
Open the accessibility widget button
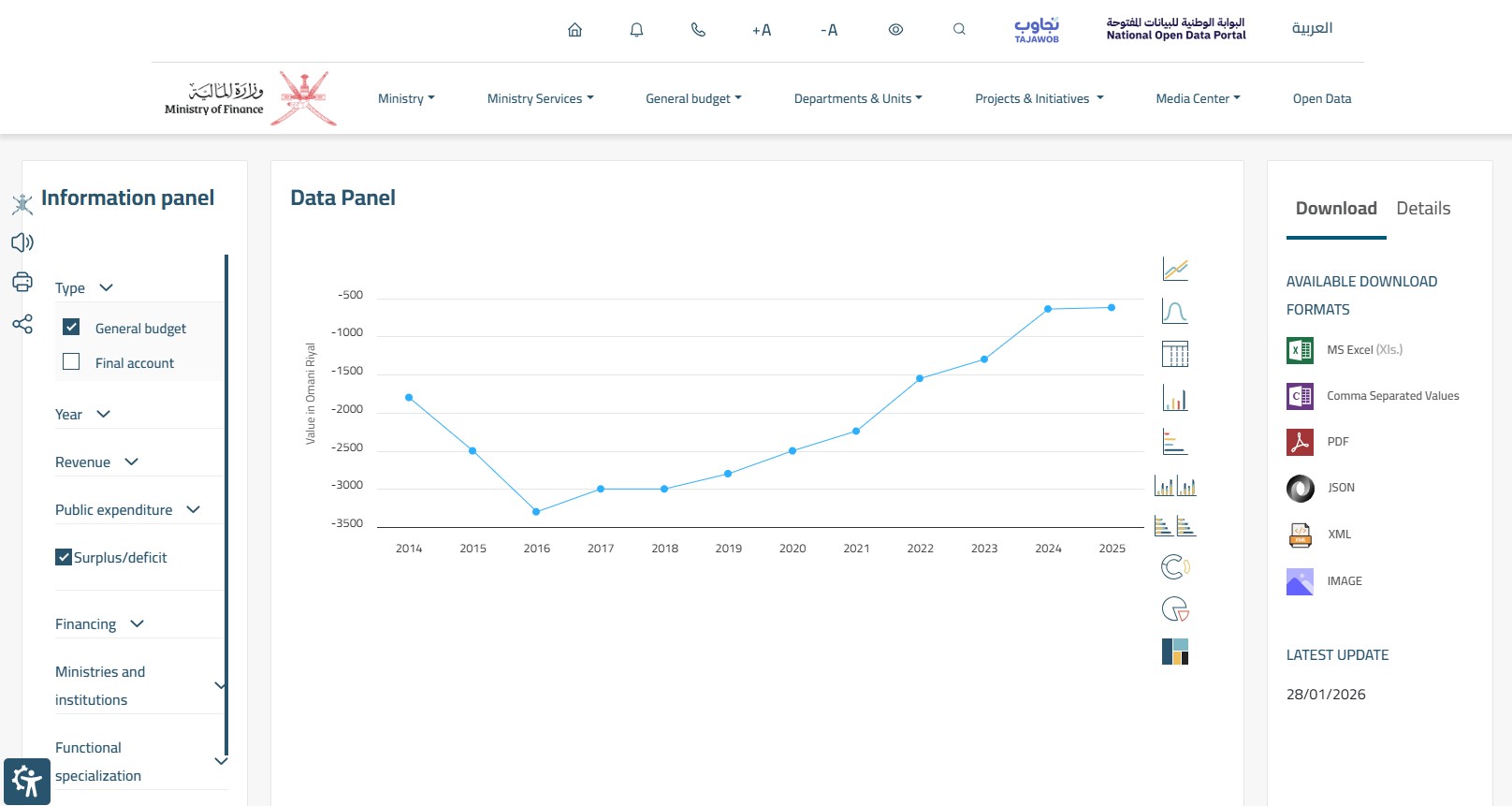coord(27,782)
